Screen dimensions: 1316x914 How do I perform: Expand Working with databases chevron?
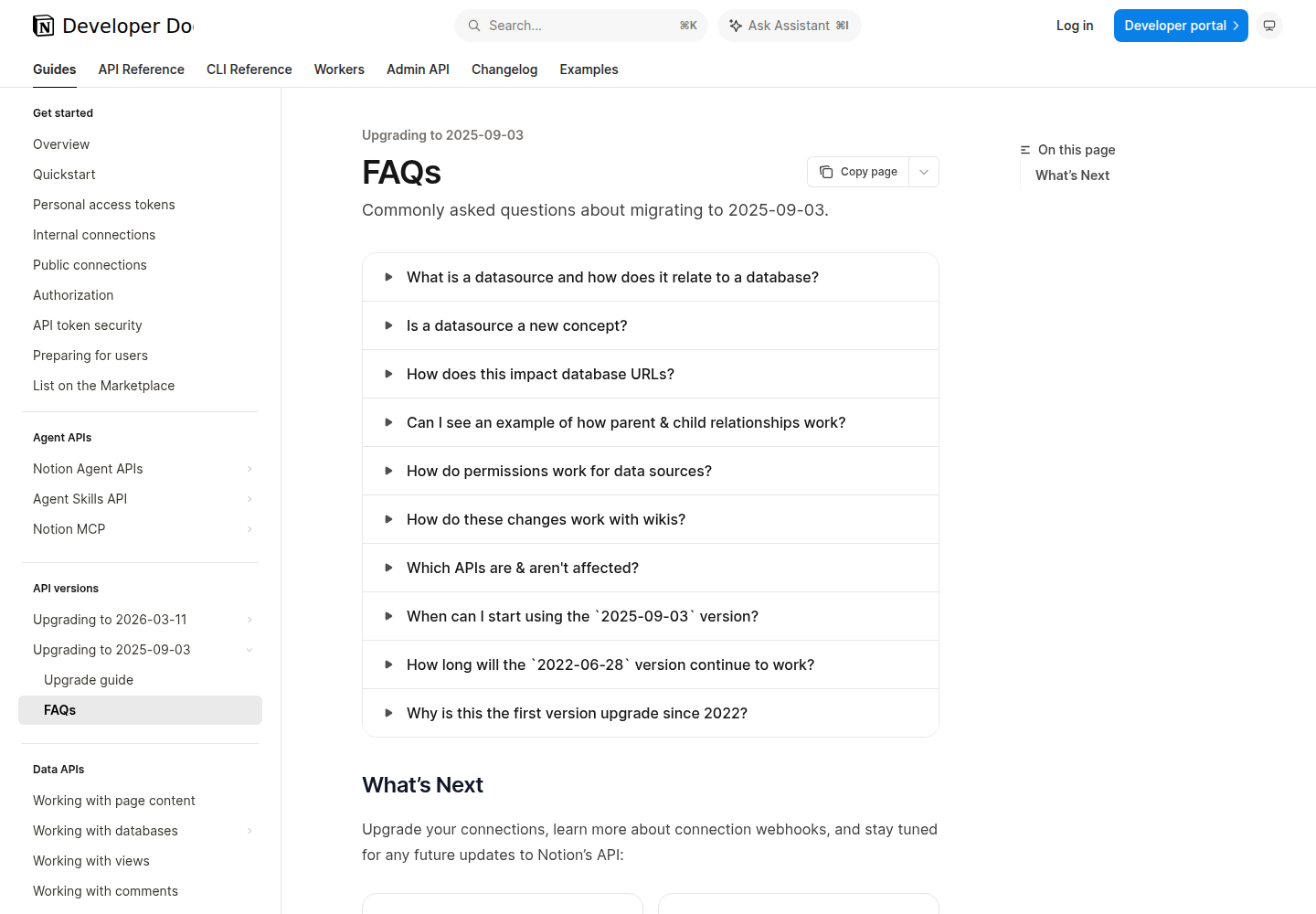click(x=249, y=831)
